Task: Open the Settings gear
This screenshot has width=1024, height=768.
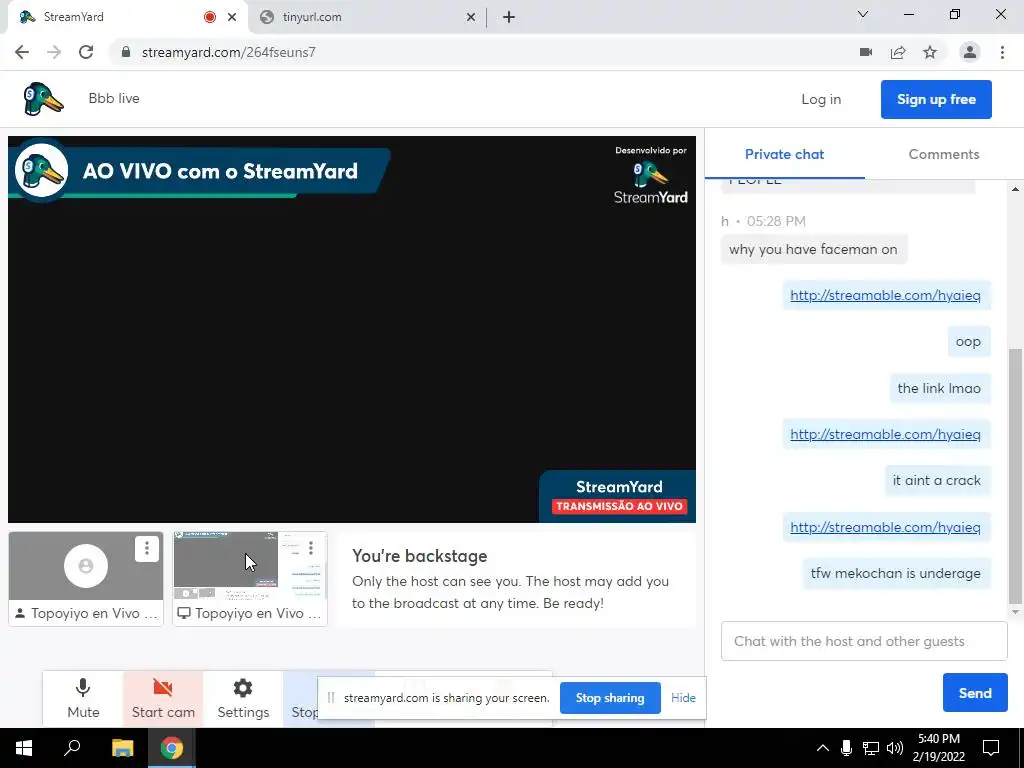Action: (243, 699)
